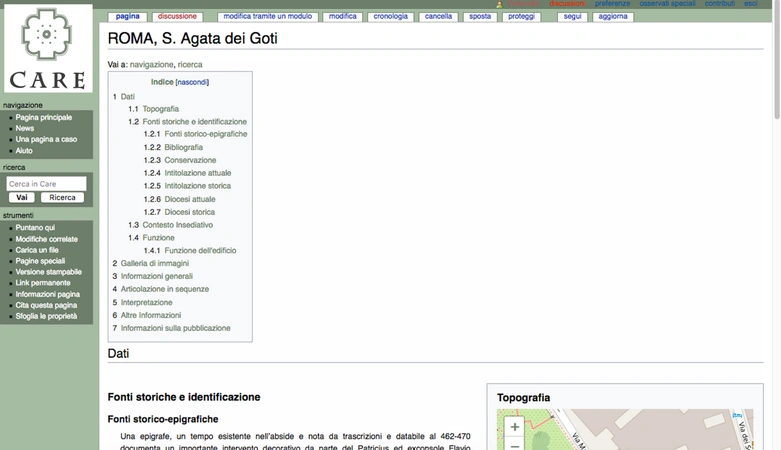The height and width of the screenshot is (450, 781).
Task: Open the modifica tab
Action: coord(343,16)
